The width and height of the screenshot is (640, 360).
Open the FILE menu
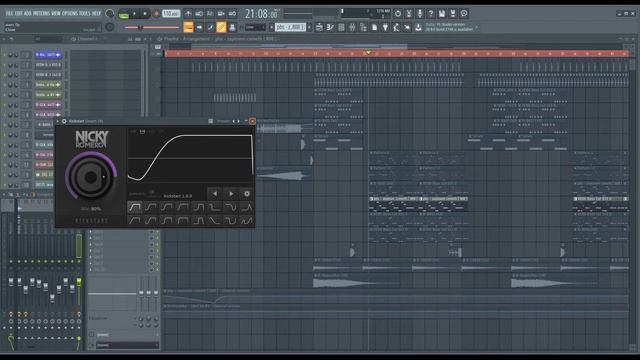9,13
